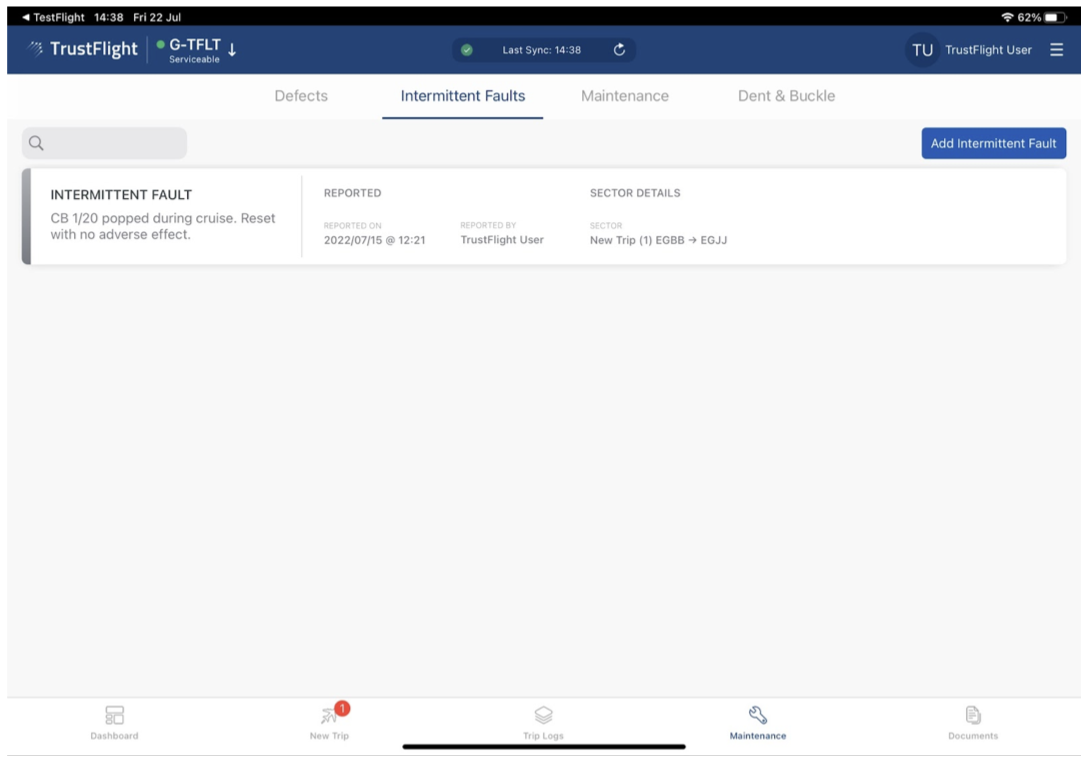Open the CB 1/20 intermittent fault card
The height and width of the screenshot is (770, 1092).
[543, 217]
